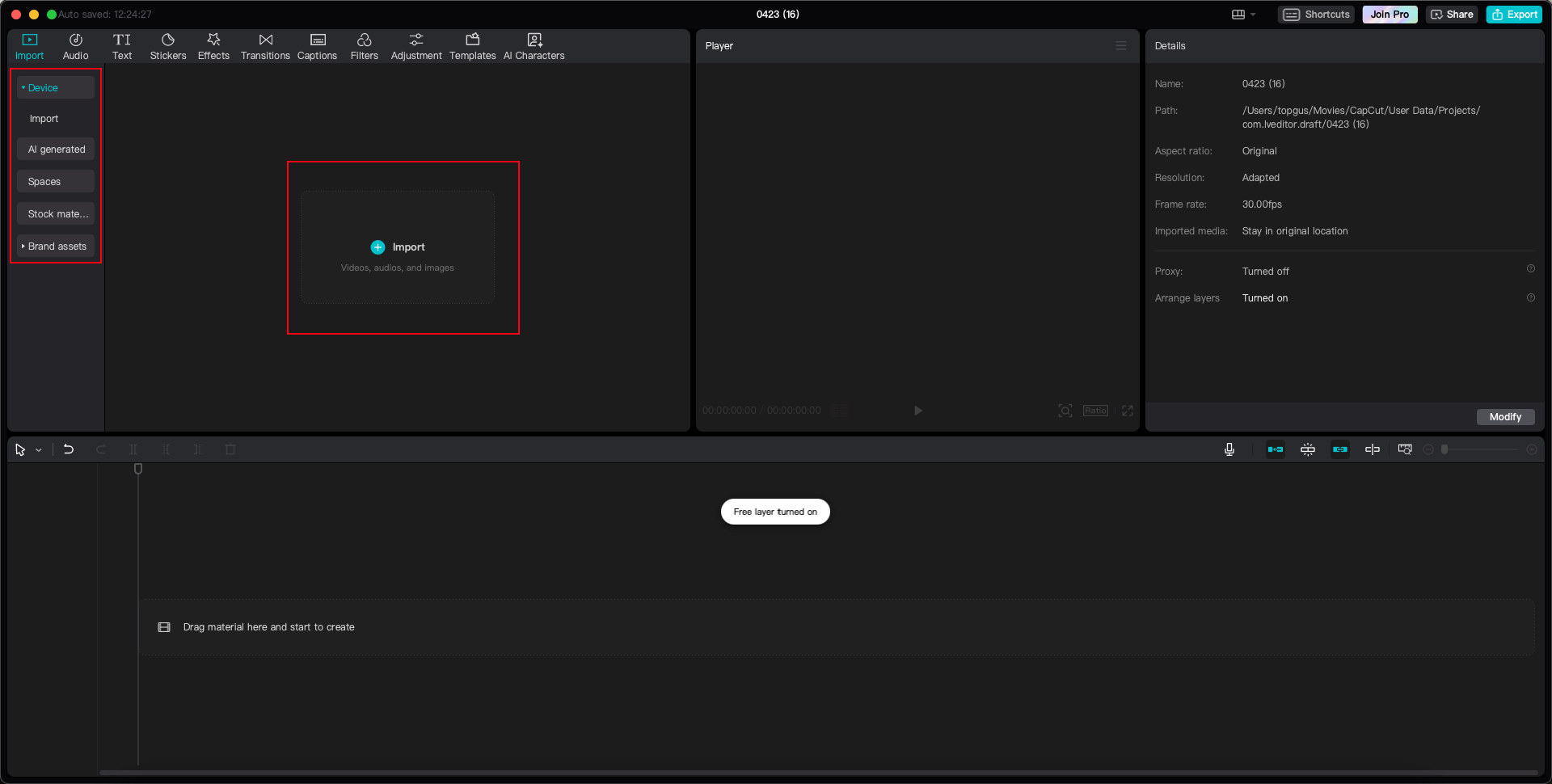Open the Stickers tab
Viewport: 1552px width, 784px height.
tap(168, 47)
